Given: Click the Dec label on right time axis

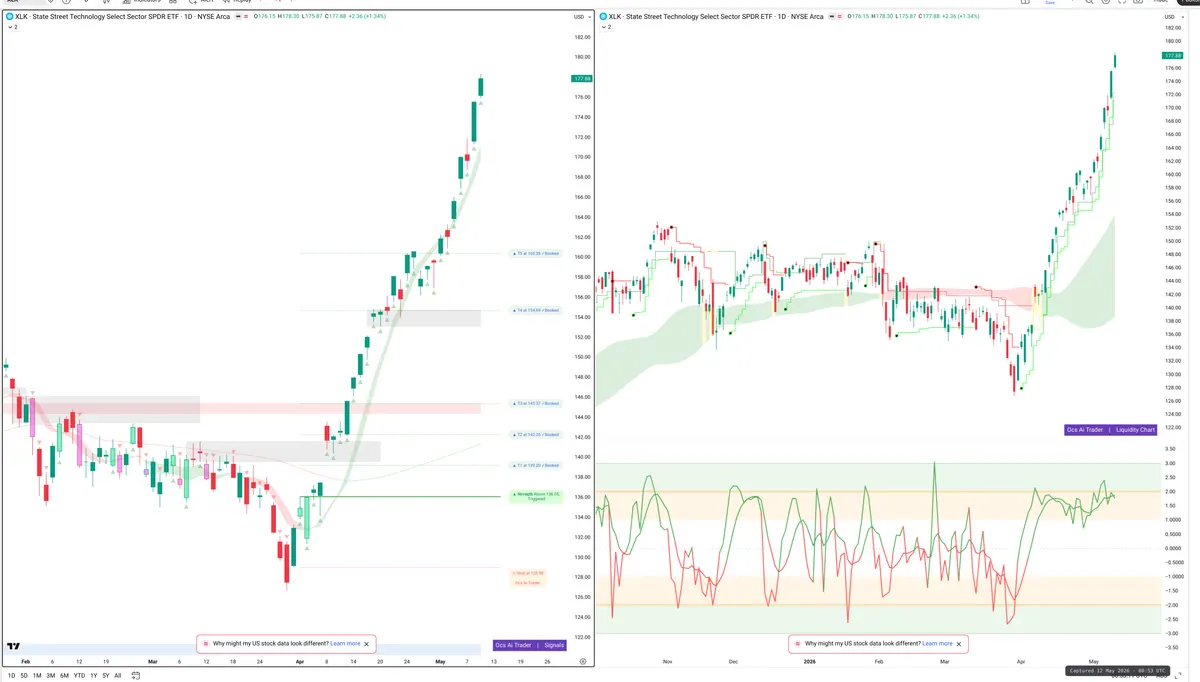Looking at the screenshot, I should pos(733,662).
